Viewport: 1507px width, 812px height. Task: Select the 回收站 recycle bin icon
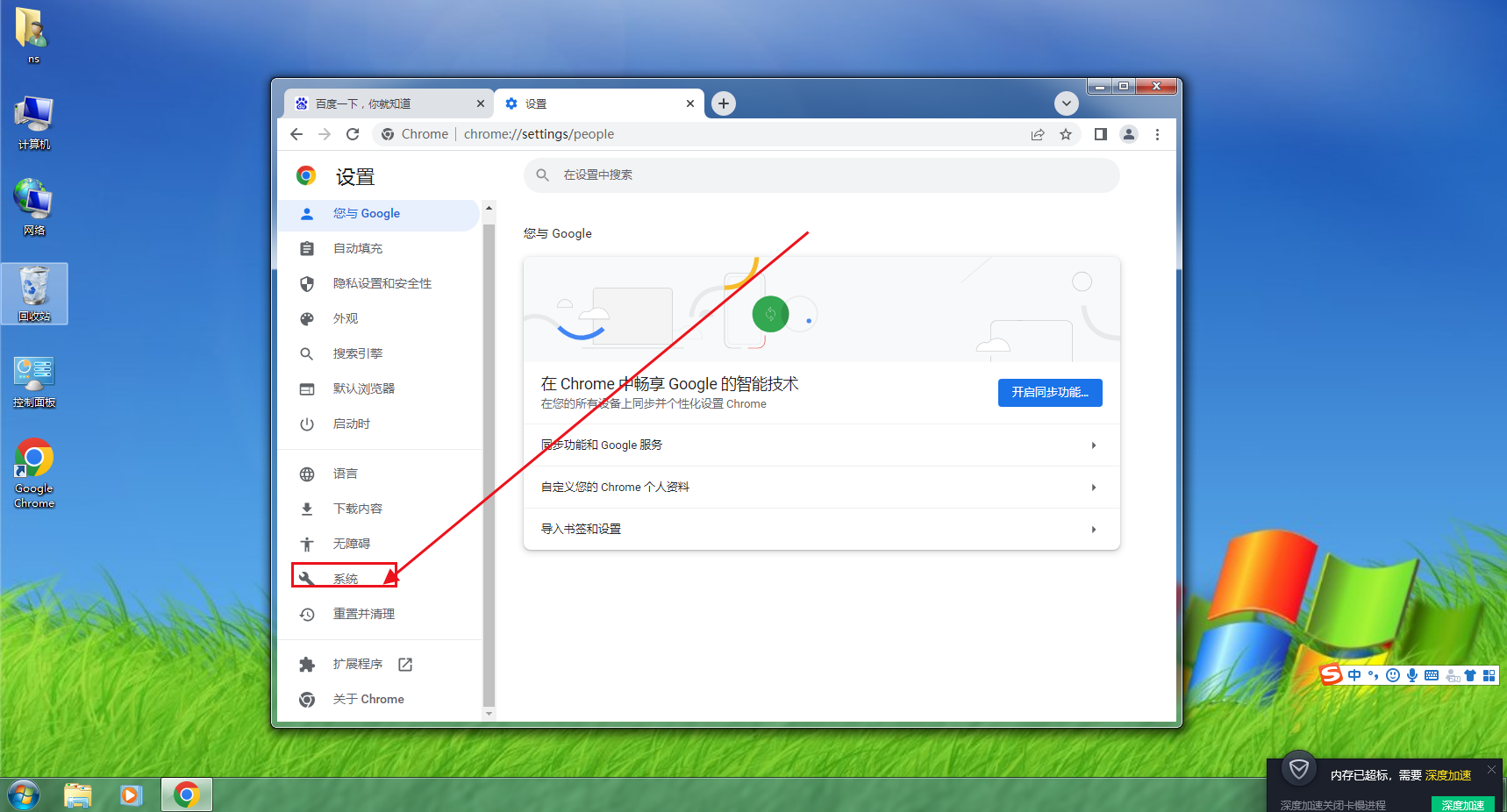[34, 294]
